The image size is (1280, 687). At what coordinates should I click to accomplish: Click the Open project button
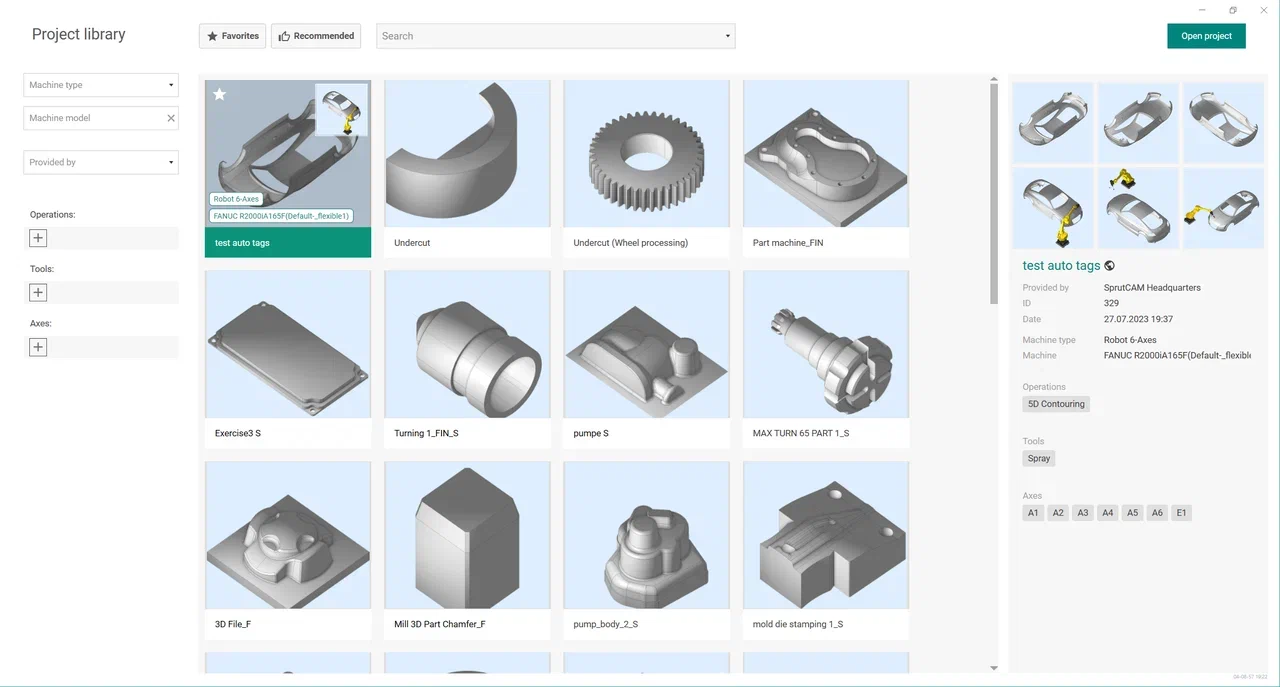[1206, 36]
